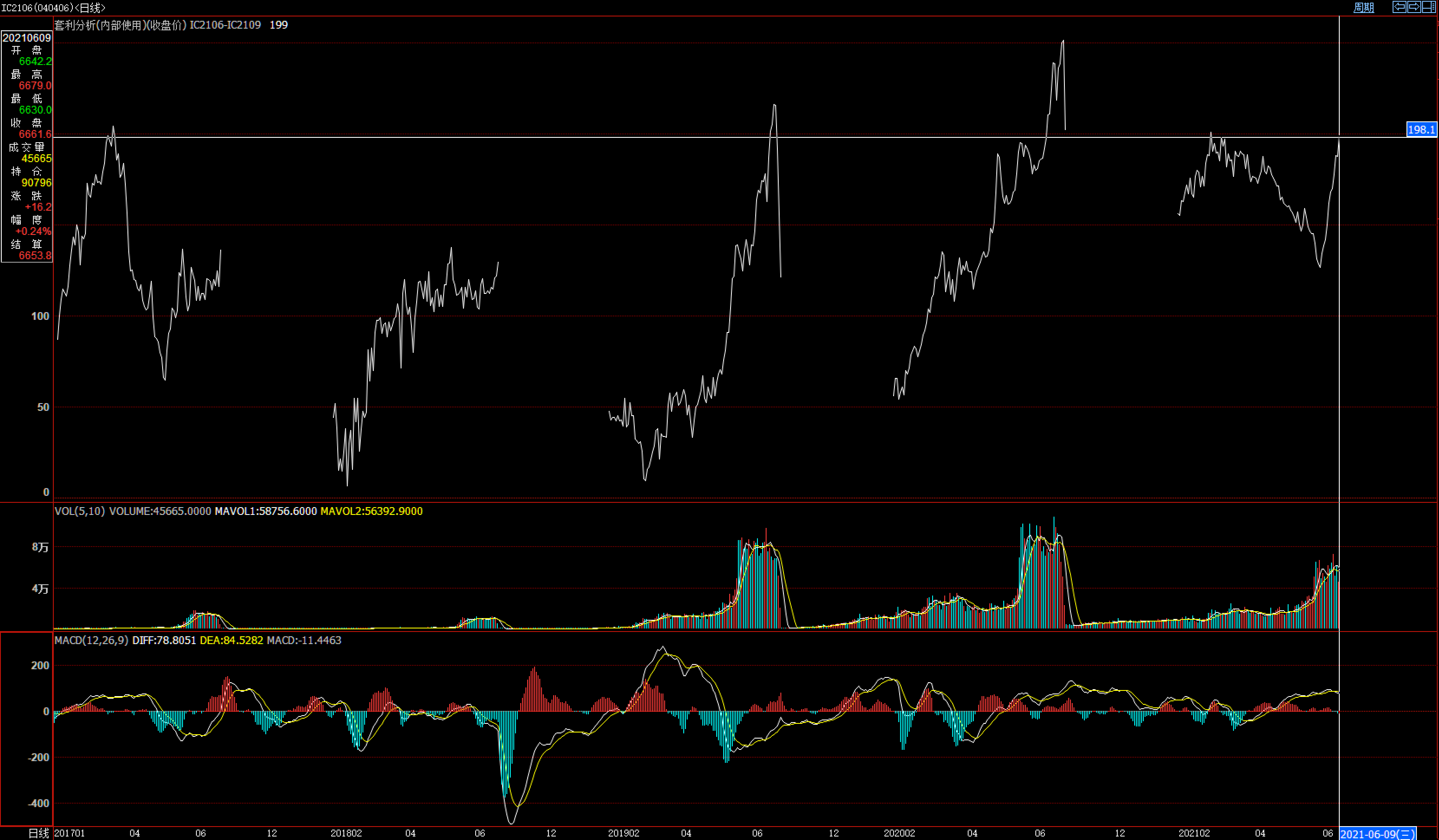Open the 周期 period link
The width and height of the screenshot is (1439, 840).
(1364, 7)
